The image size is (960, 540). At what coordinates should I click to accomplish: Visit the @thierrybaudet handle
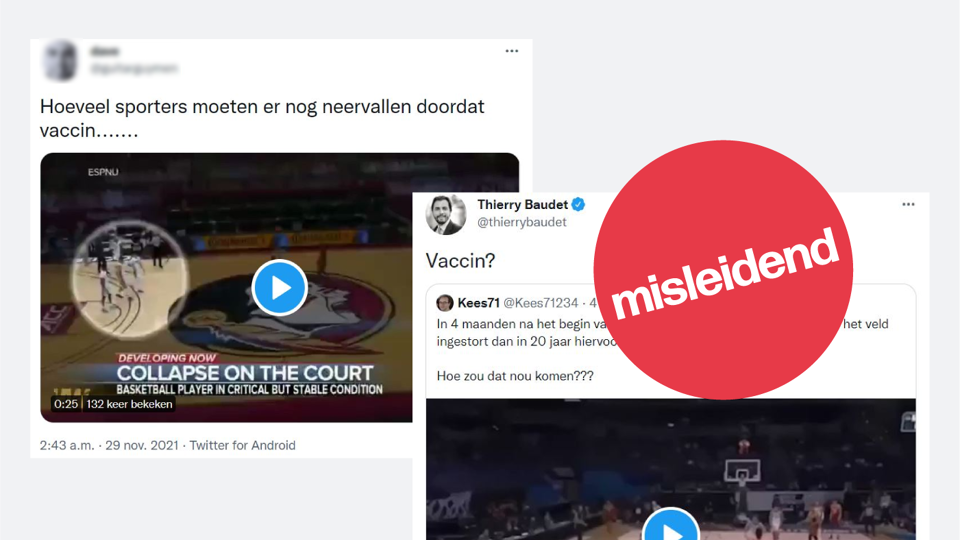[522, 222]
